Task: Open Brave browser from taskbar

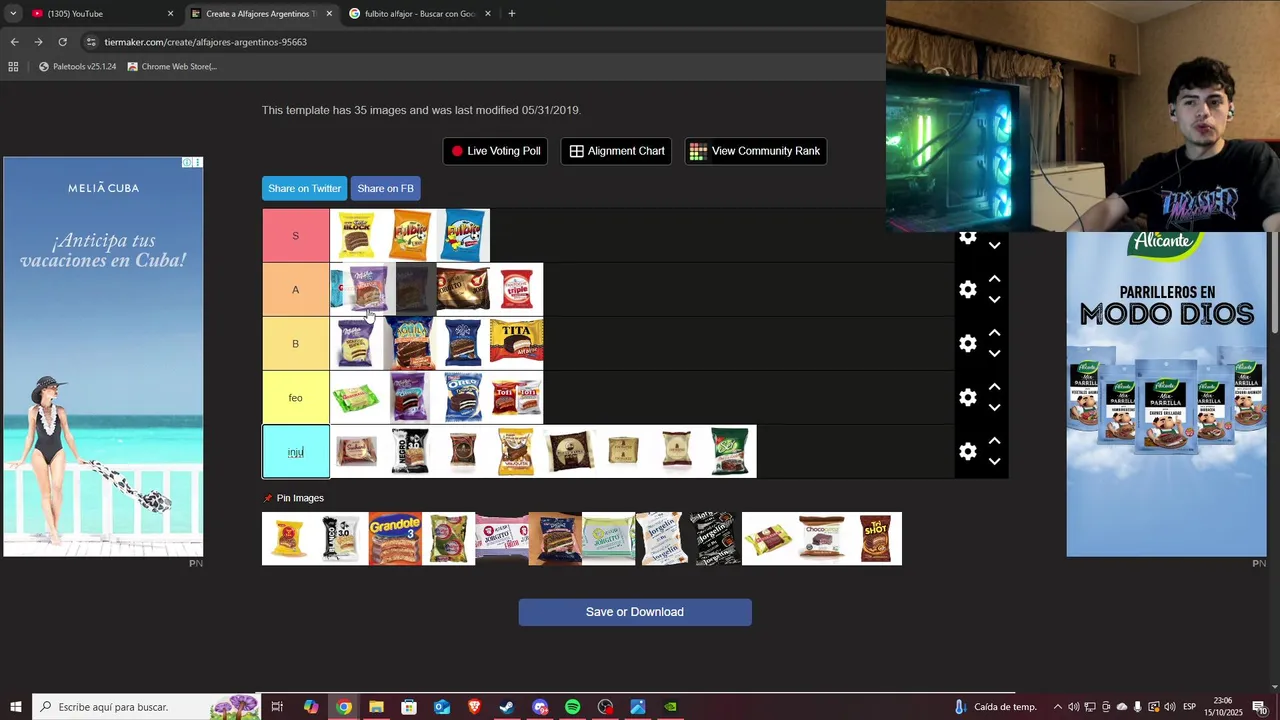Action: click(474, 707)
